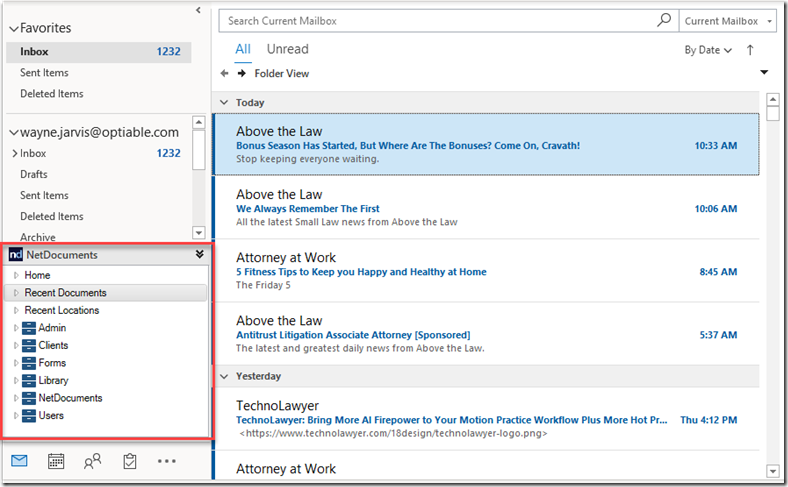This screenshot has height=487, width=788.
Task: Collapse the Today message group
Action: [224, 103]
